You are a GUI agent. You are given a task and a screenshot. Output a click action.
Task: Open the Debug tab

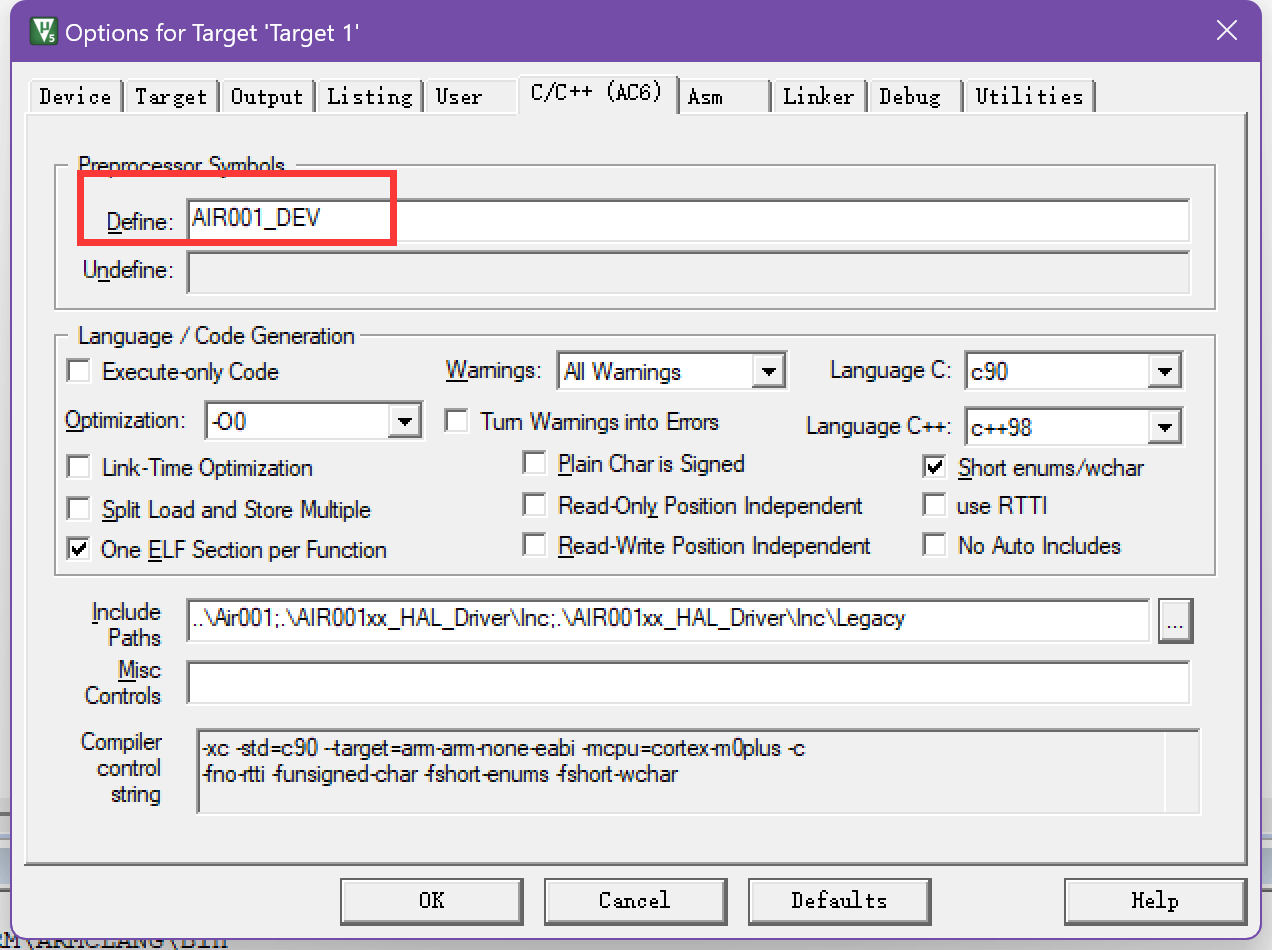910,97
